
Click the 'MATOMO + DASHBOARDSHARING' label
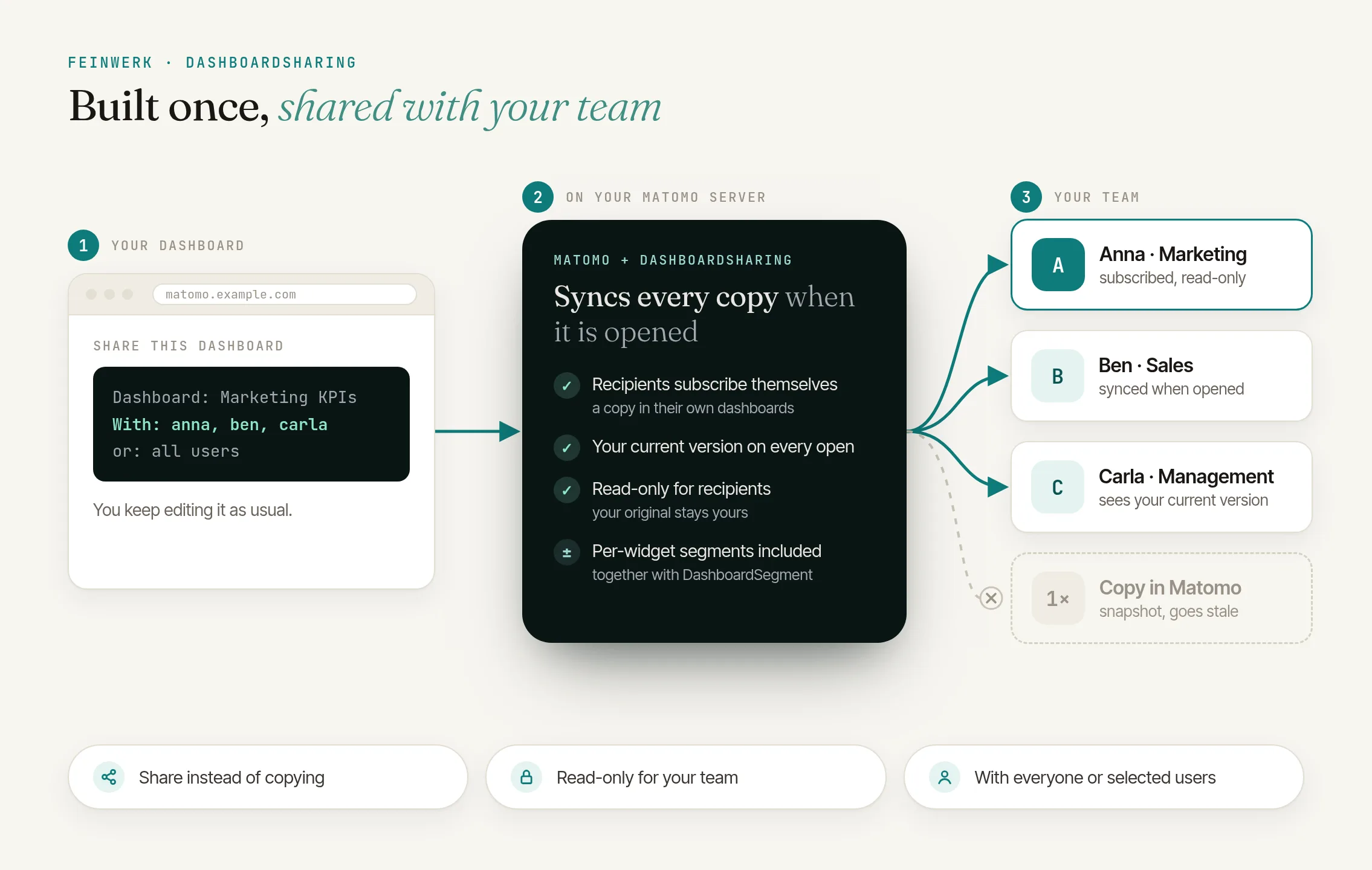coord(673,260)
